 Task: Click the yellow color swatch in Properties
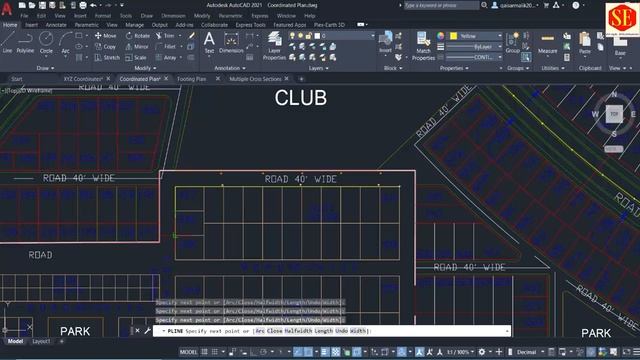(453, 36)
